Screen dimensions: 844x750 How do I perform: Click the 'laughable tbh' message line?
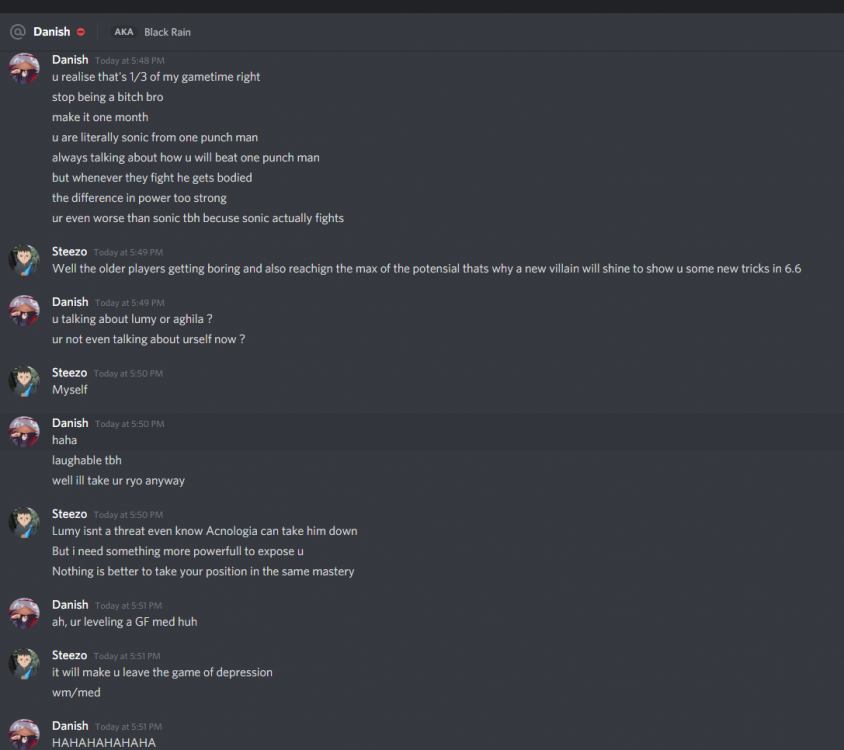(x=87, y=460)
